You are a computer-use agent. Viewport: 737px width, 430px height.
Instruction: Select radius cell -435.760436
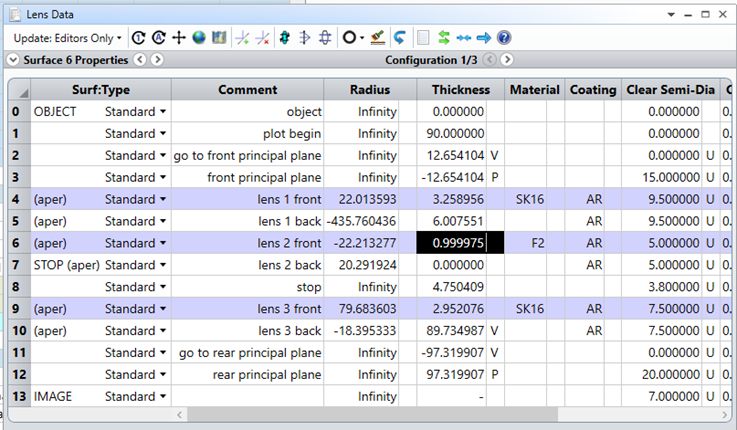point(361,221)
